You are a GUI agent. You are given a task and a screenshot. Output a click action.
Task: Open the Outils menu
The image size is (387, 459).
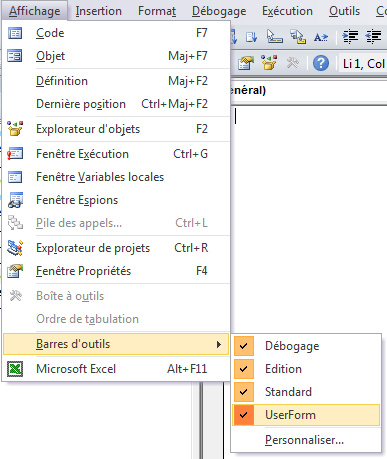(345, 11)
